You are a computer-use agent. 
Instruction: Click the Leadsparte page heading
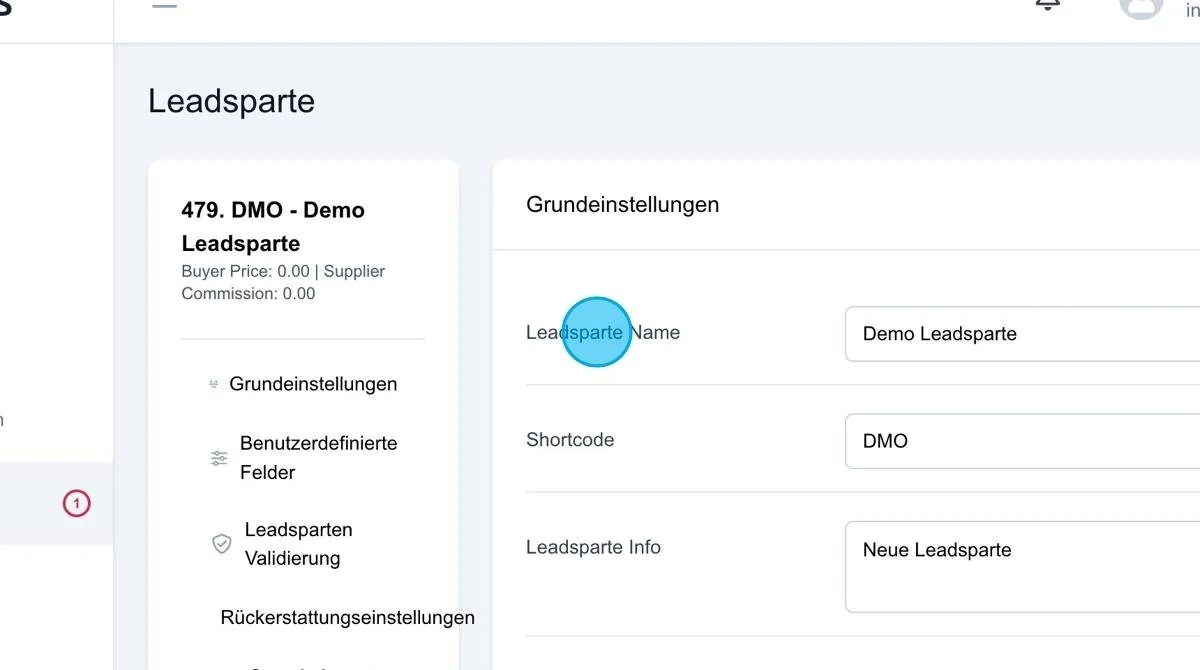(x=231, y=101)
